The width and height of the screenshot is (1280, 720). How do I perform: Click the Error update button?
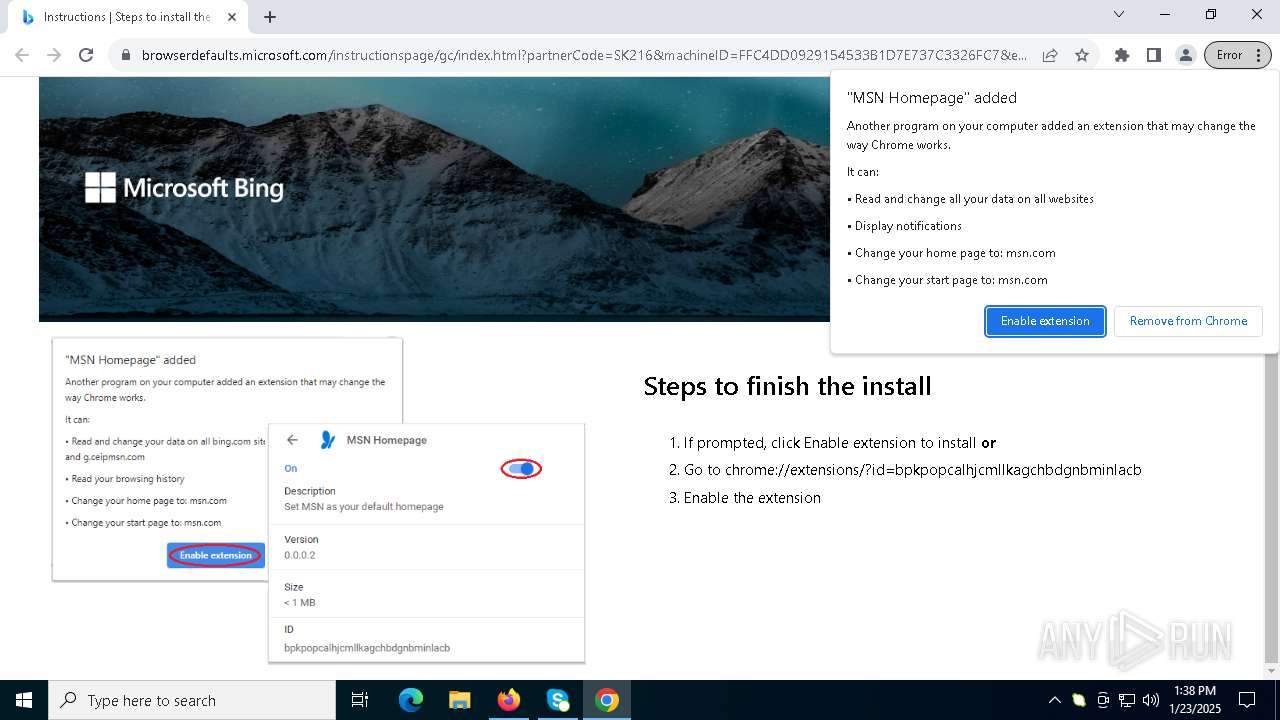click(1229, 55)
